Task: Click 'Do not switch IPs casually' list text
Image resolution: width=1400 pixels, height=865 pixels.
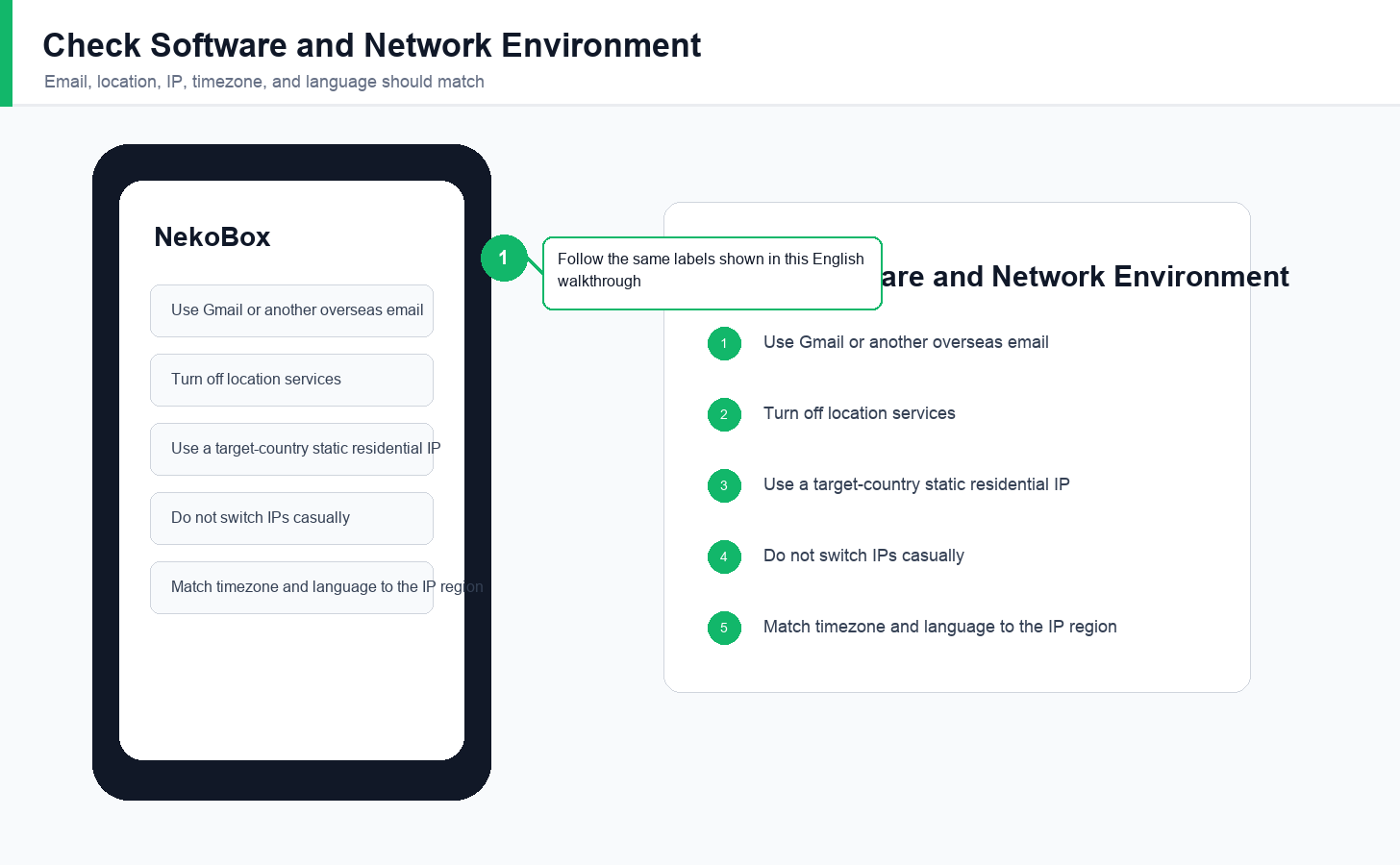Action: [x=863, y=556]
